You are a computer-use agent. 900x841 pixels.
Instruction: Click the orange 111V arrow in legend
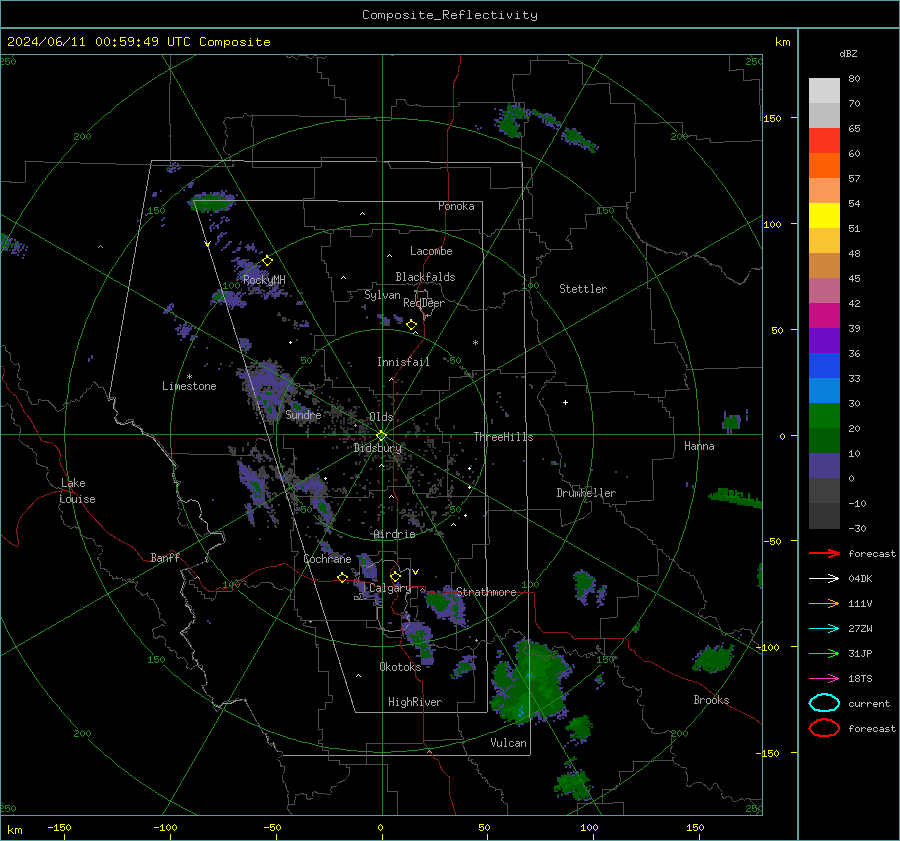(824, 603)
